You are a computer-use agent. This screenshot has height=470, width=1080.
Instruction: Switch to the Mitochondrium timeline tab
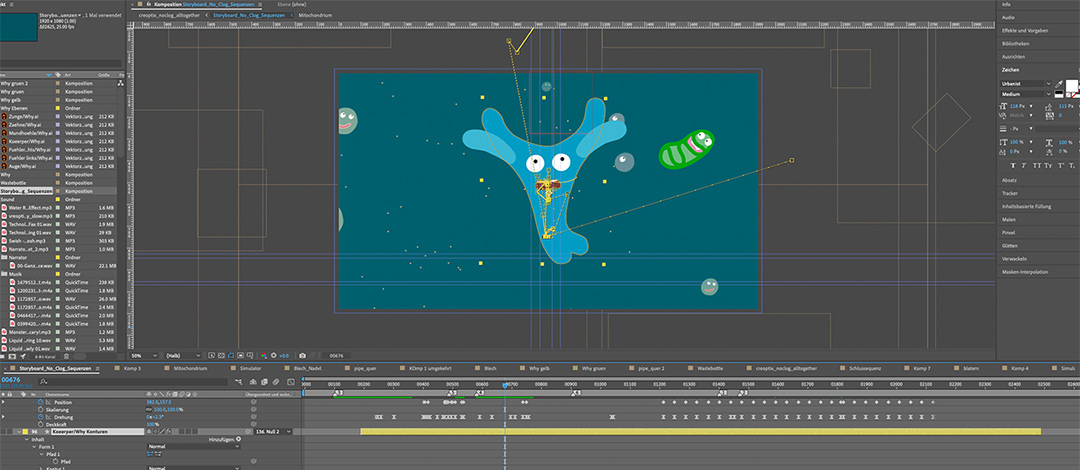189,368
